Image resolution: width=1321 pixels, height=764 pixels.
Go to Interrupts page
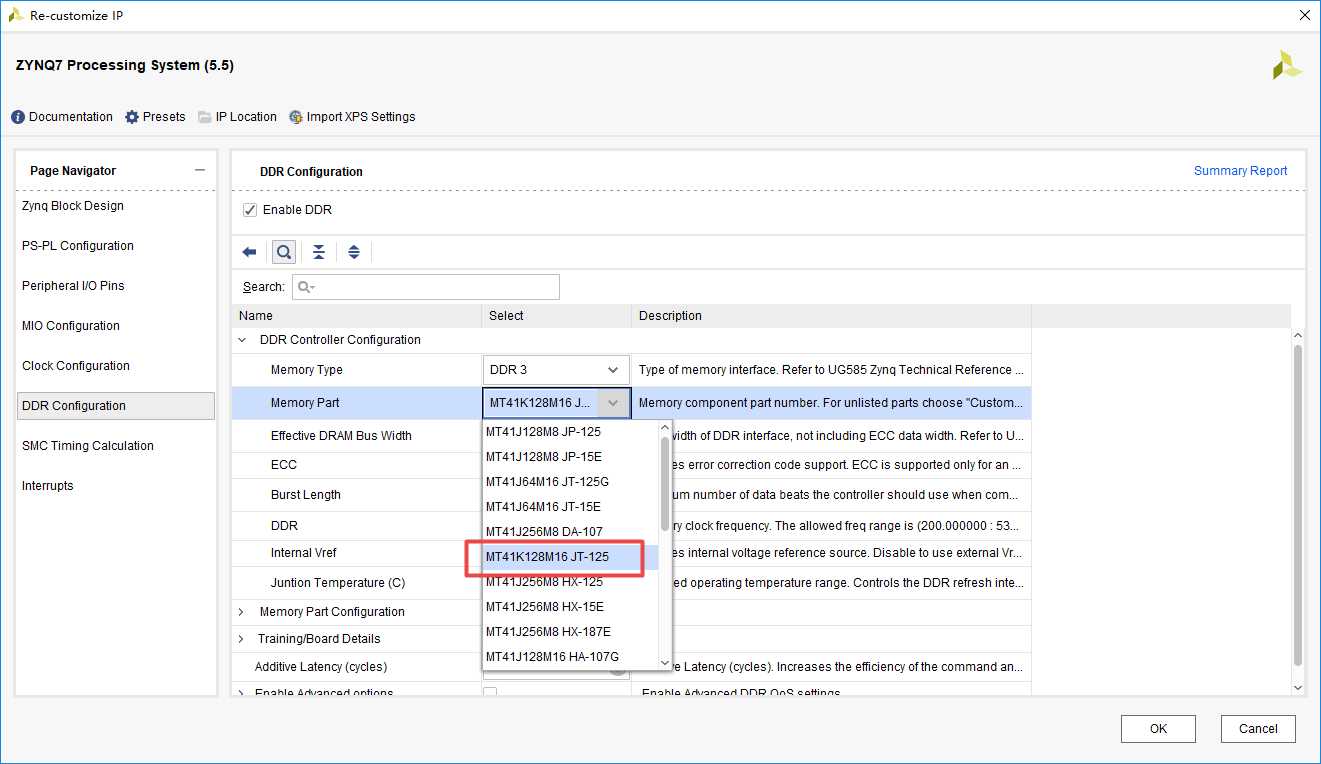click(48, 486)
